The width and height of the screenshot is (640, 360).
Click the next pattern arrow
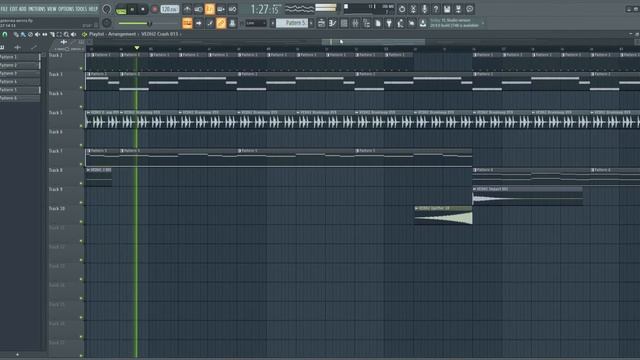tap(311, 23)
